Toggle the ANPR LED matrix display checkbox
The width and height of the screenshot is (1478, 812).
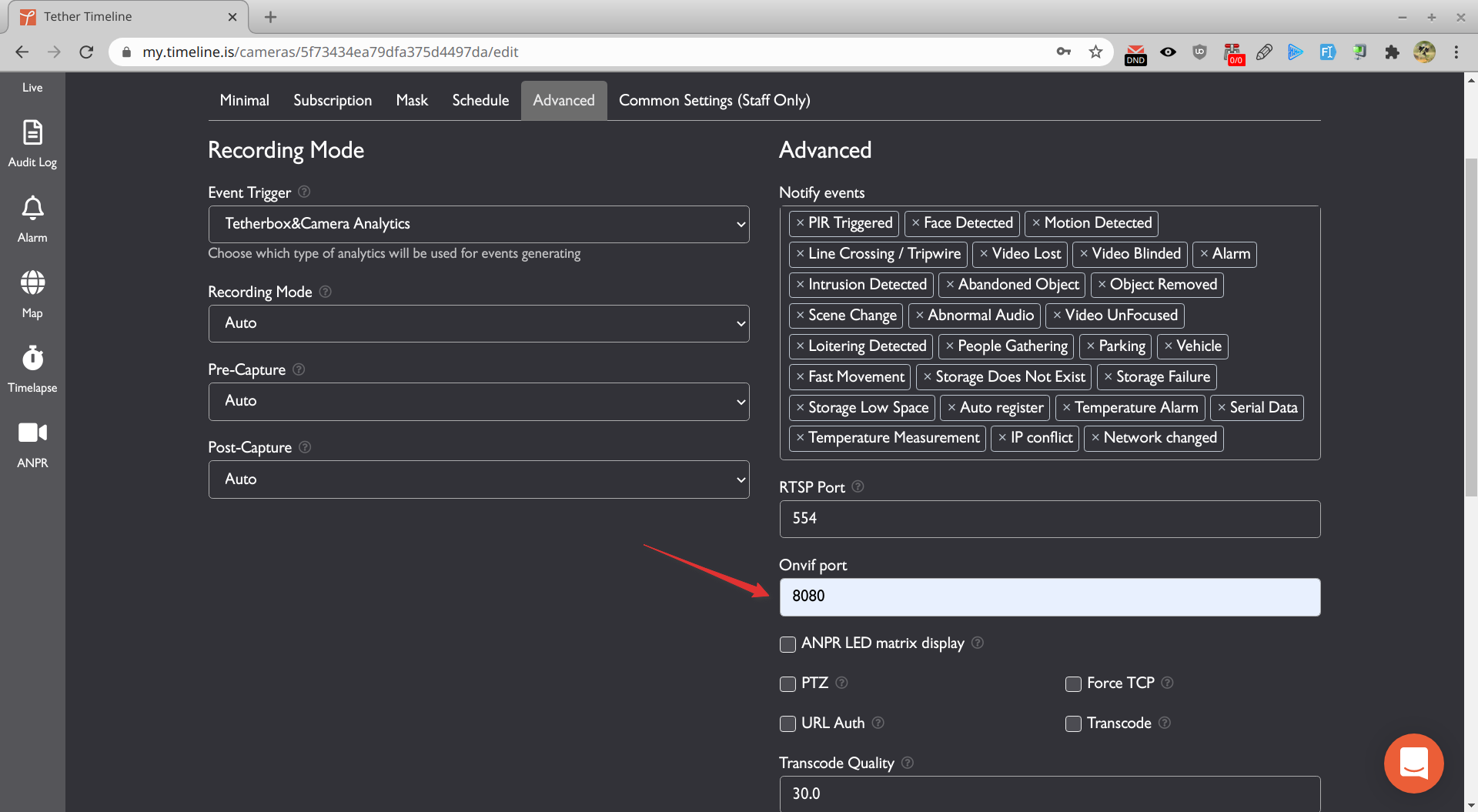787,644
